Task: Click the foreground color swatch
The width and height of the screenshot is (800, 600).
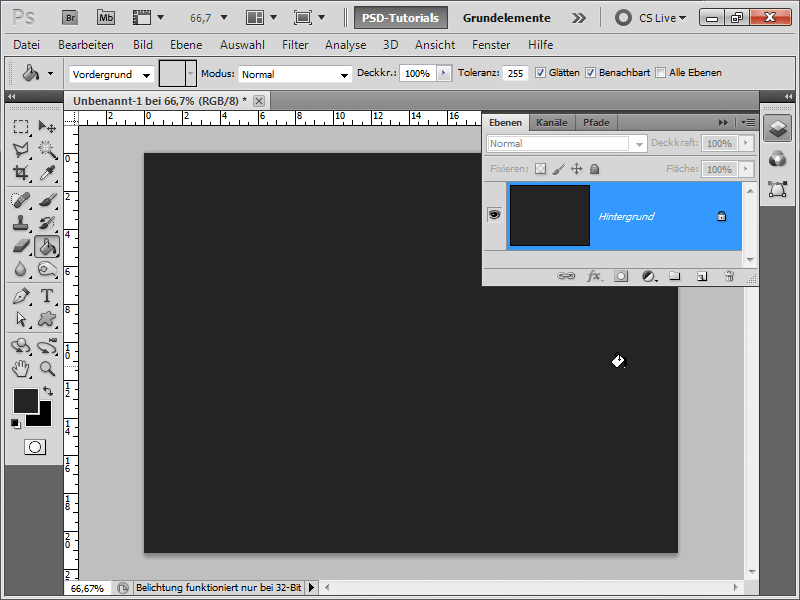Action: point(26,401)
